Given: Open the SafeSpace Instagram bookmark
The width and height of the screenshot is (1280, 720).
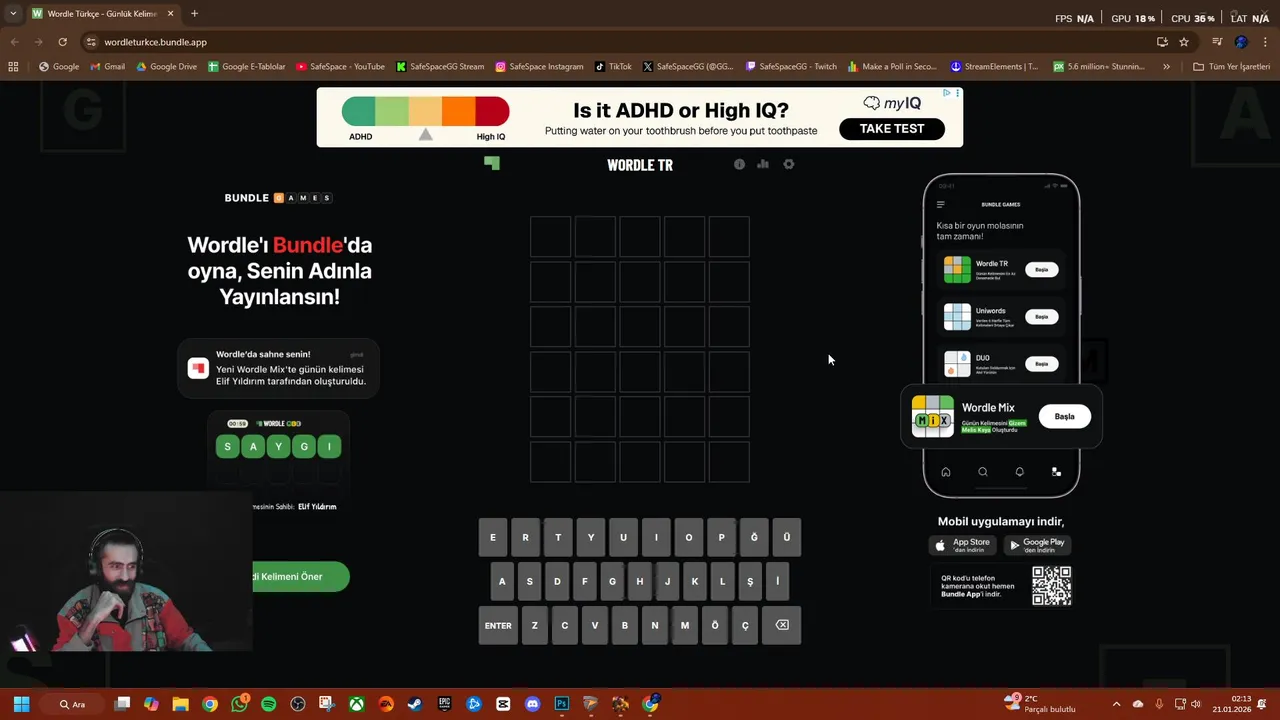Looking at the screenshot, I should [539, 66].
